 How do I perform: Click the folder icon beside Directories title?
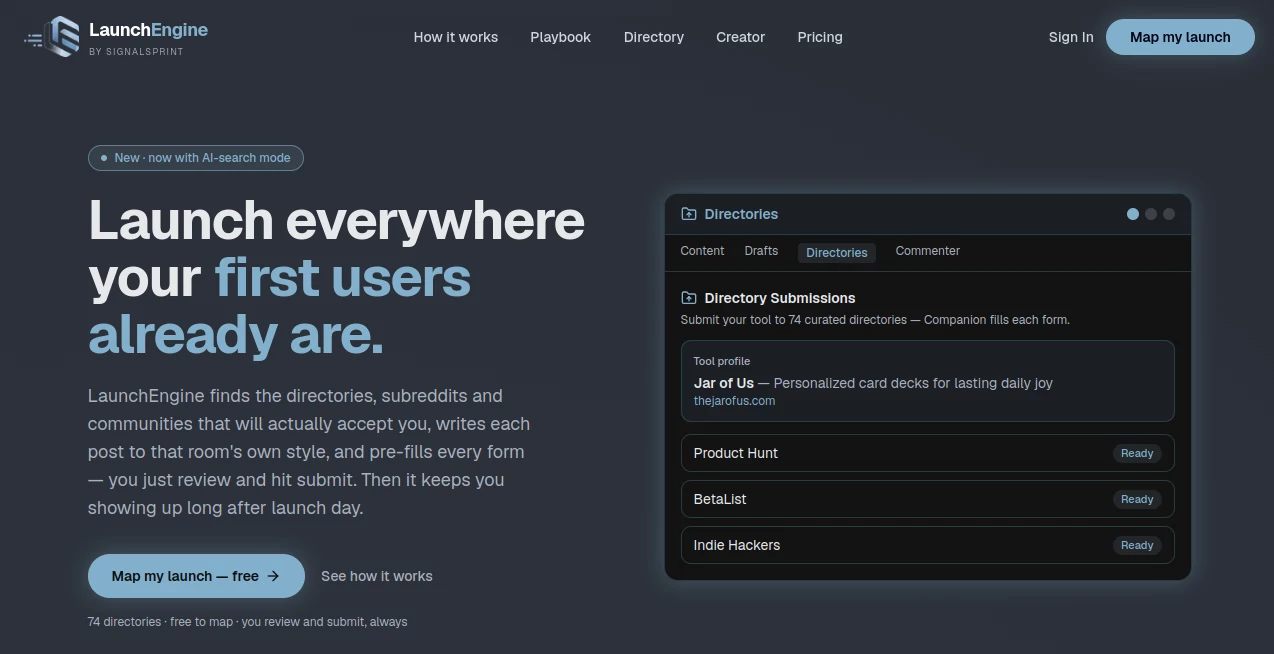click(689, 214)
